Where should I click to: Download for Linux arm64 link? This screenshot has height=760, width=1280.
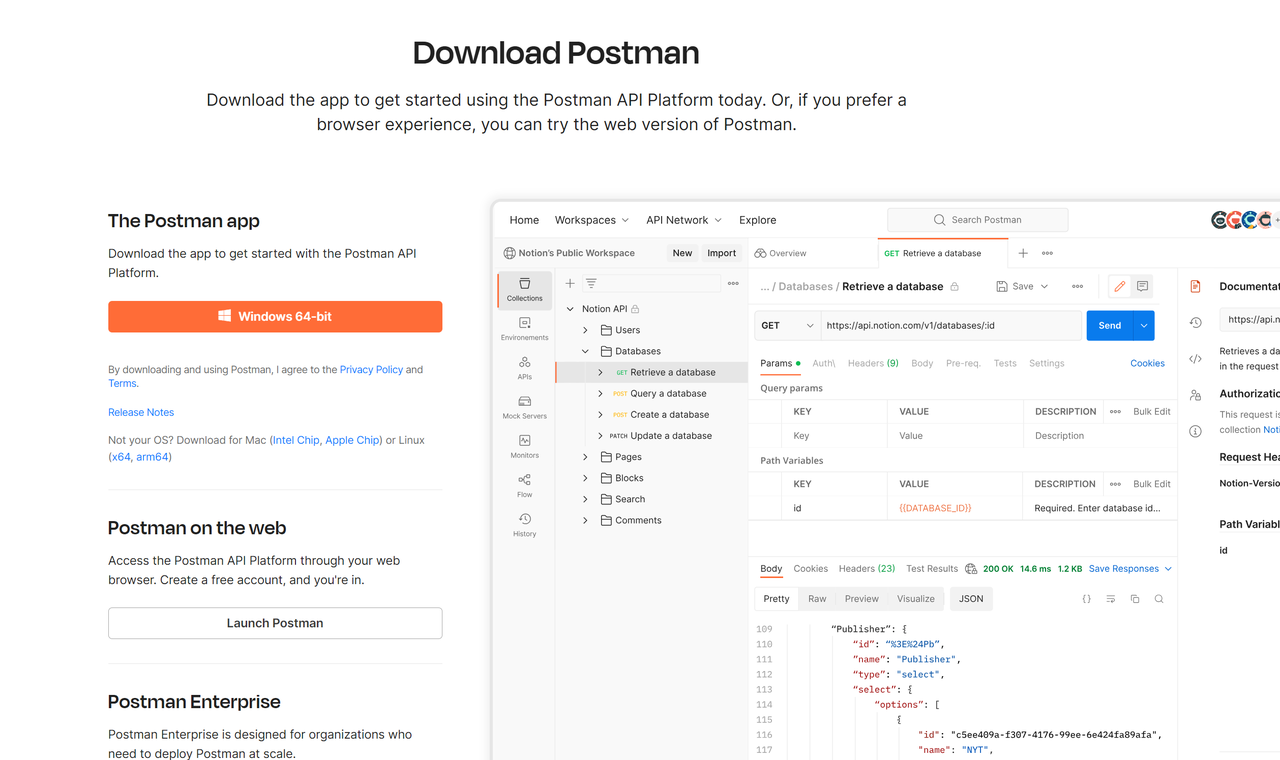point(152,457)
